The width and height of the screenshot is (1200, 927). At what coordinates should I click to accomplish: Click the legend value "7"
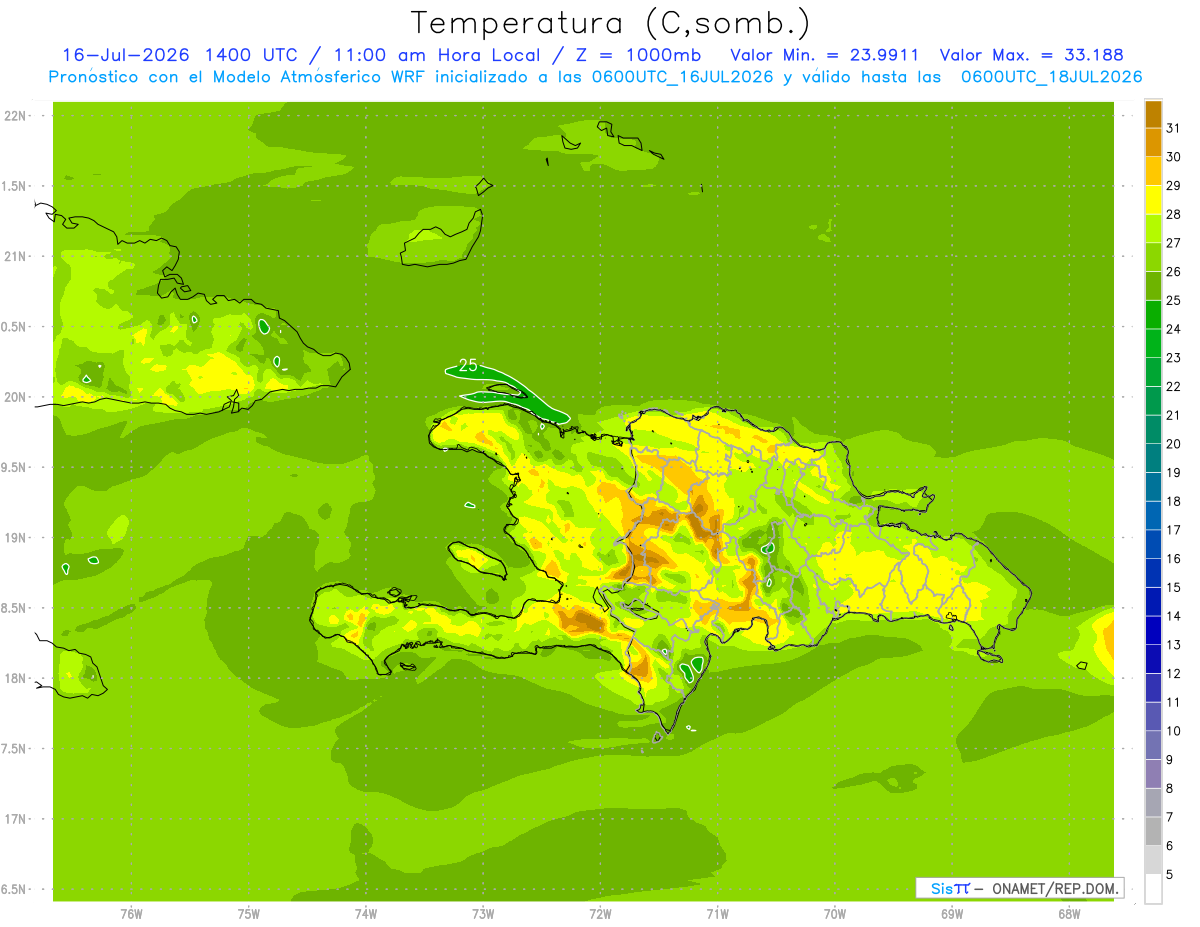(x=1170, y=817)
